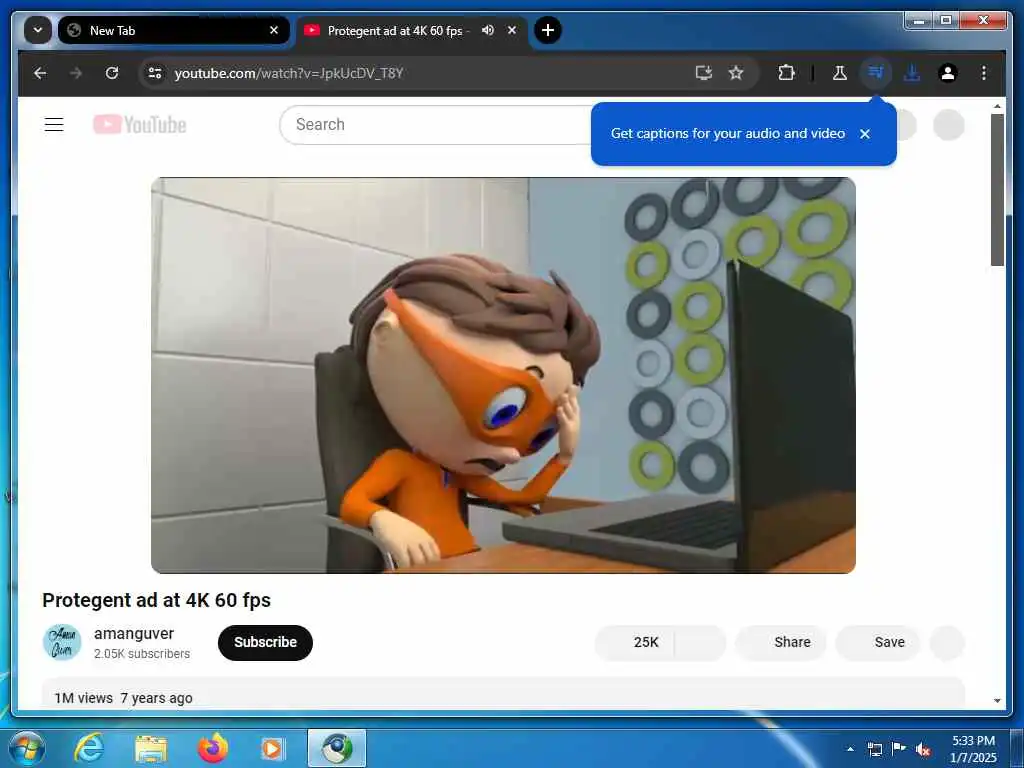Like the video showing 25K
This screenshot has height=768, width=1024.
click(x=634, y=643)
